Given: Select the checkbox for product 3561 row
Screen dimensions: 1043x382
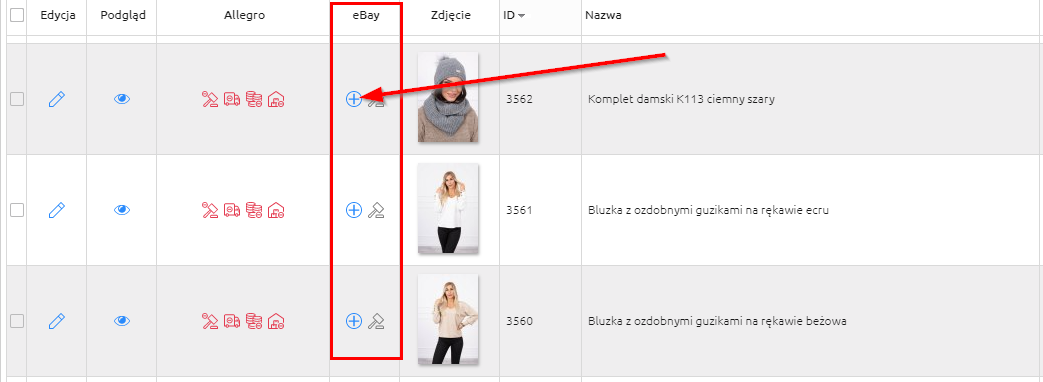Looking at the screenshot, I should 17,210.
